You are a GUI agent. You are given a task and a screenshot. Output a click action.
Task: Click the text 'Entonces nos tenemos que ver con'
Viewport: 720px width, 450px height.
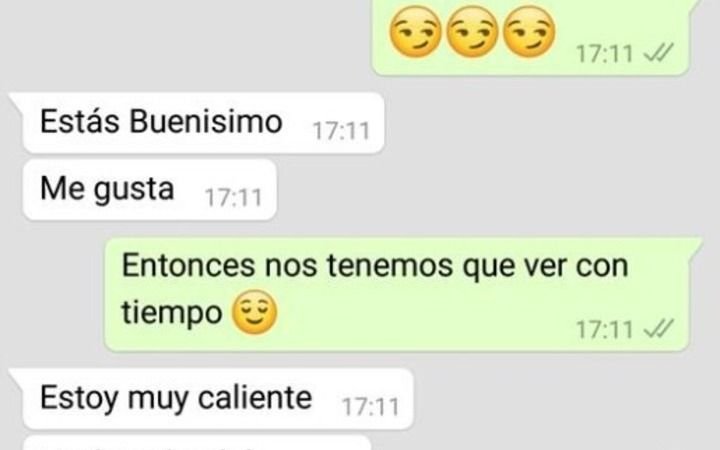click(x=375, y=265)
